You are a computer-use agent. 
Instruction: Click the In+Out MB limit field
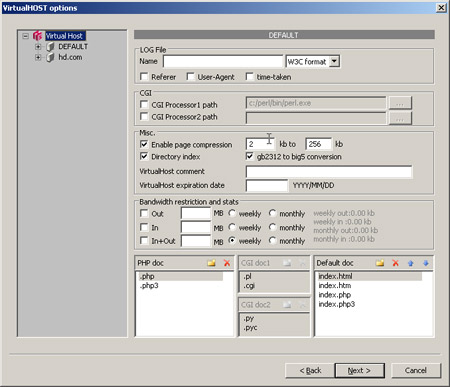click(196, 241)
